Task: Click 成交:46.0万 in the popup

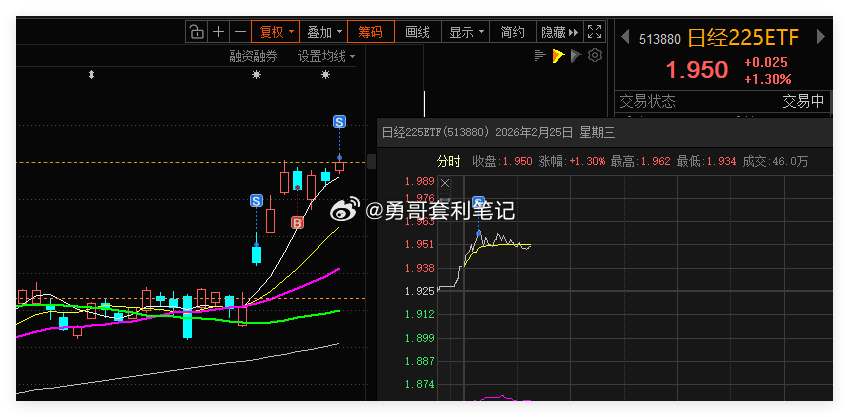Action: 775,161
